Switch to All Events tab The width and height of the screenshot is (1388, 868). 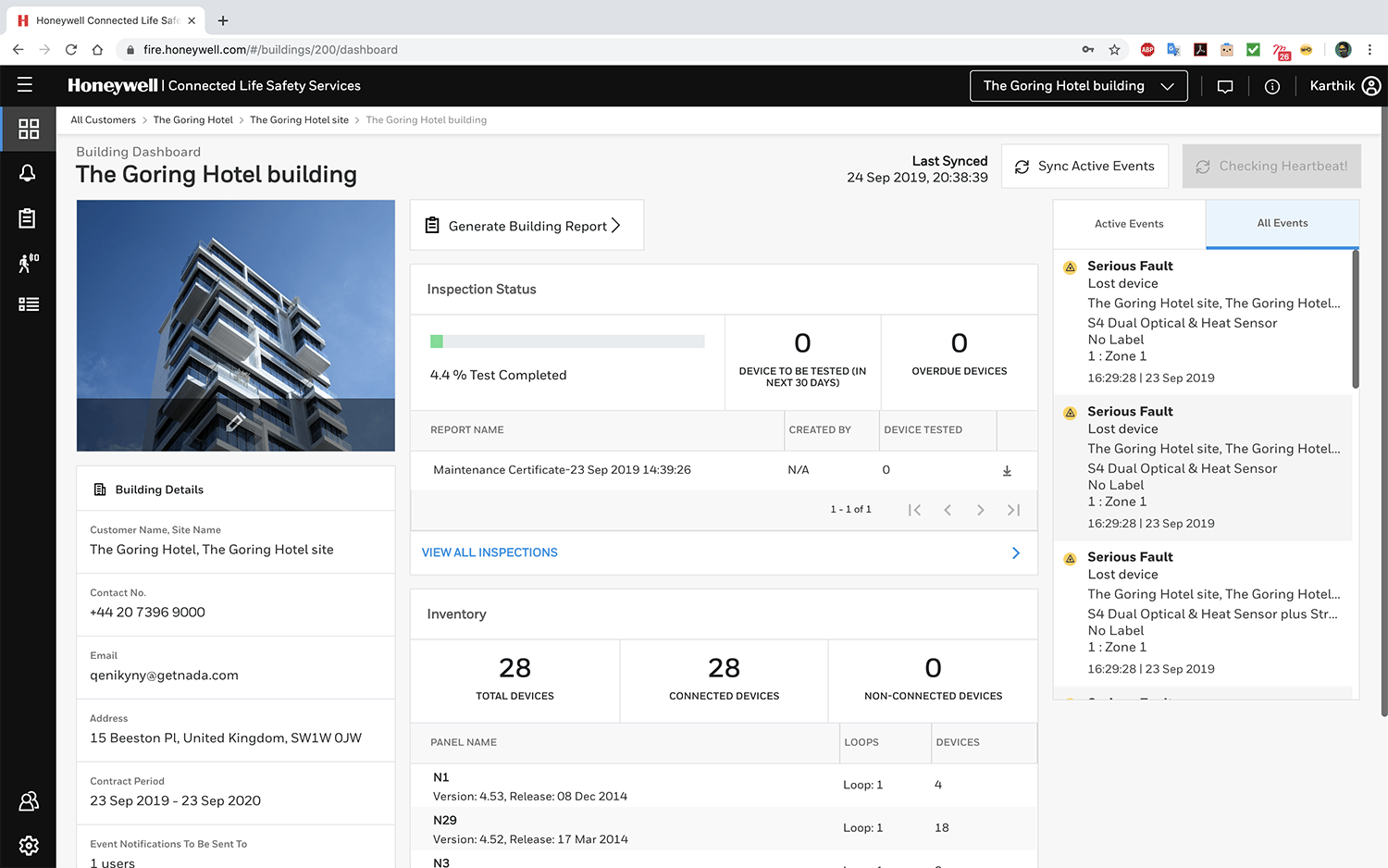pyautogui.click(x=1283, y=223)
